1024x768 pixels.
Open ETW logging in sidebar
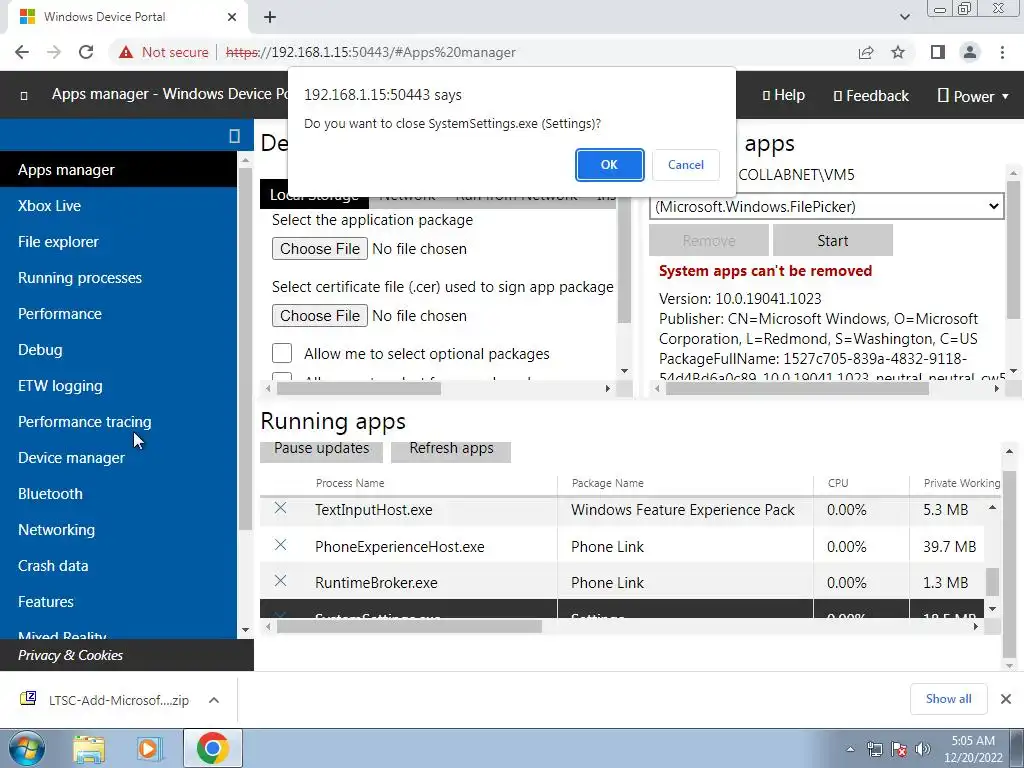(x=118, y=386)
